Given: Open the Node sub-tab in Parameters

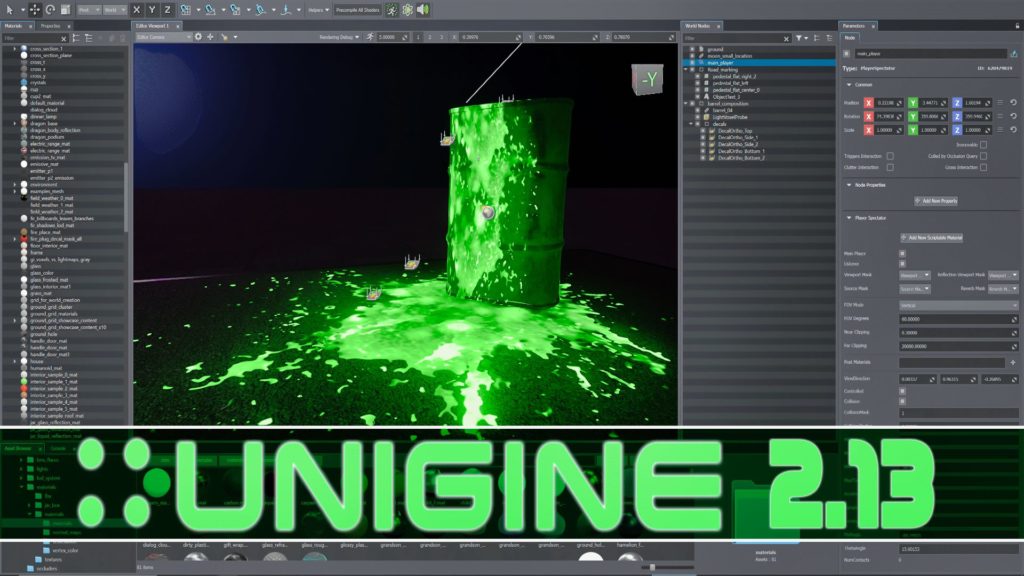Looking at the screenshot, I should click(x=850, y=38).
